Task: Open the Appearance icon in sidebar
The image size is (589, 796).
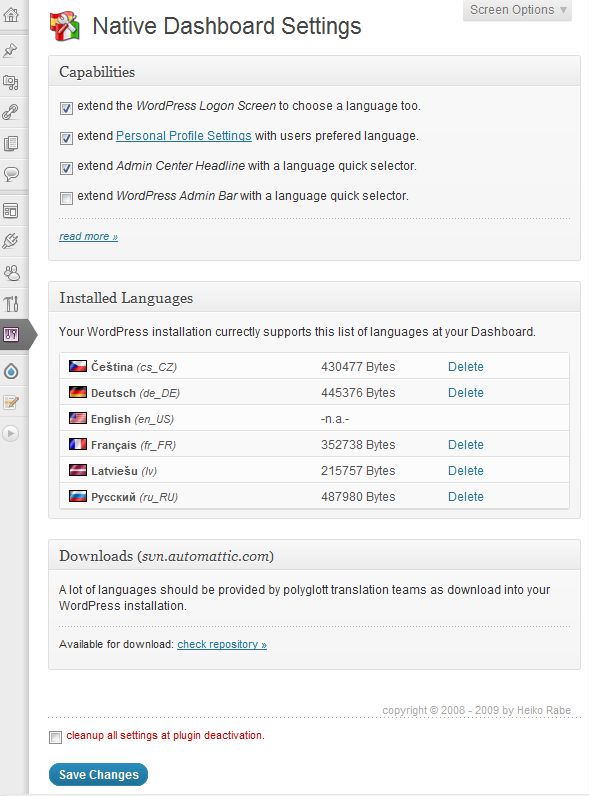Action: point(11,211)
